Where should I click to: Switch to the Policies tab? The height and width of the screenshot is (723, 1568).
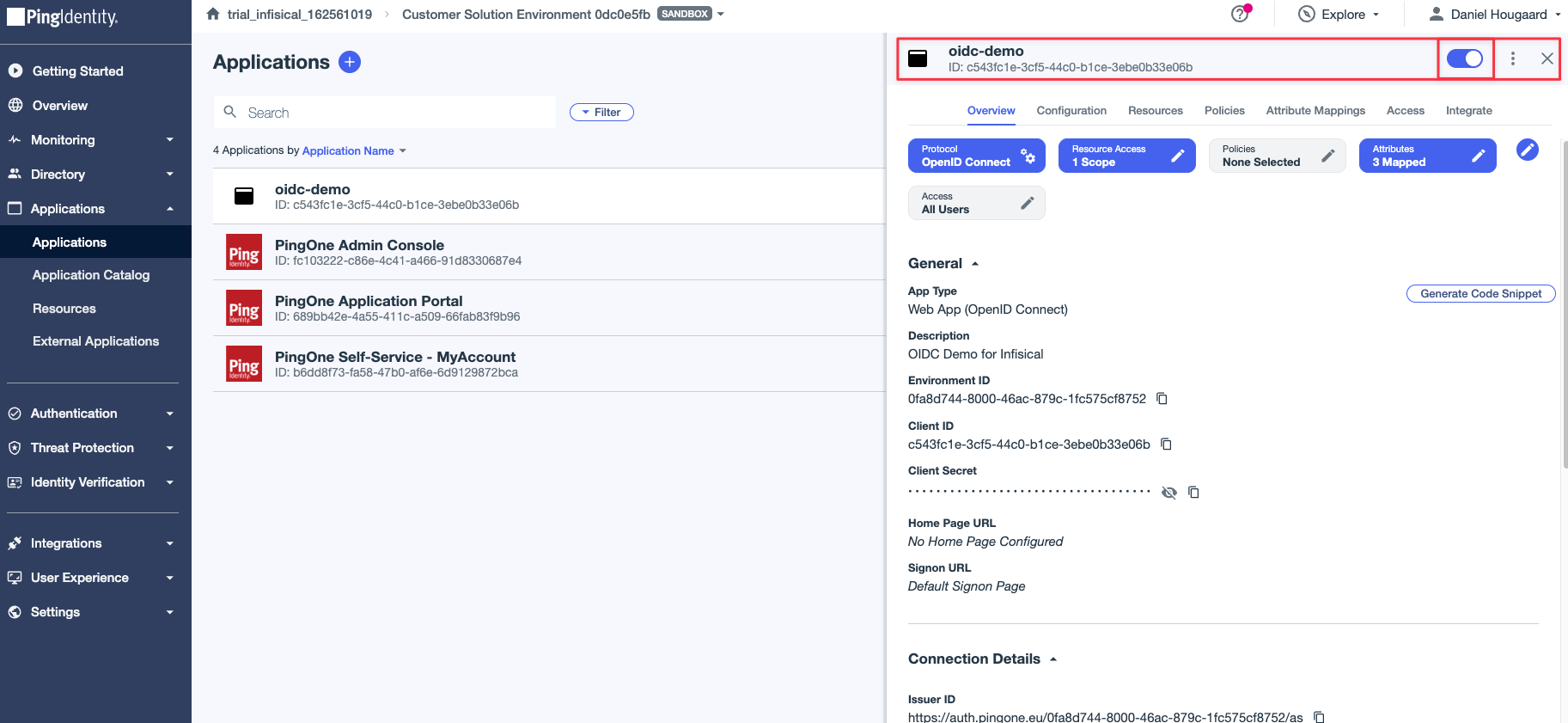pyautogui.click(x=1224, y=110)
